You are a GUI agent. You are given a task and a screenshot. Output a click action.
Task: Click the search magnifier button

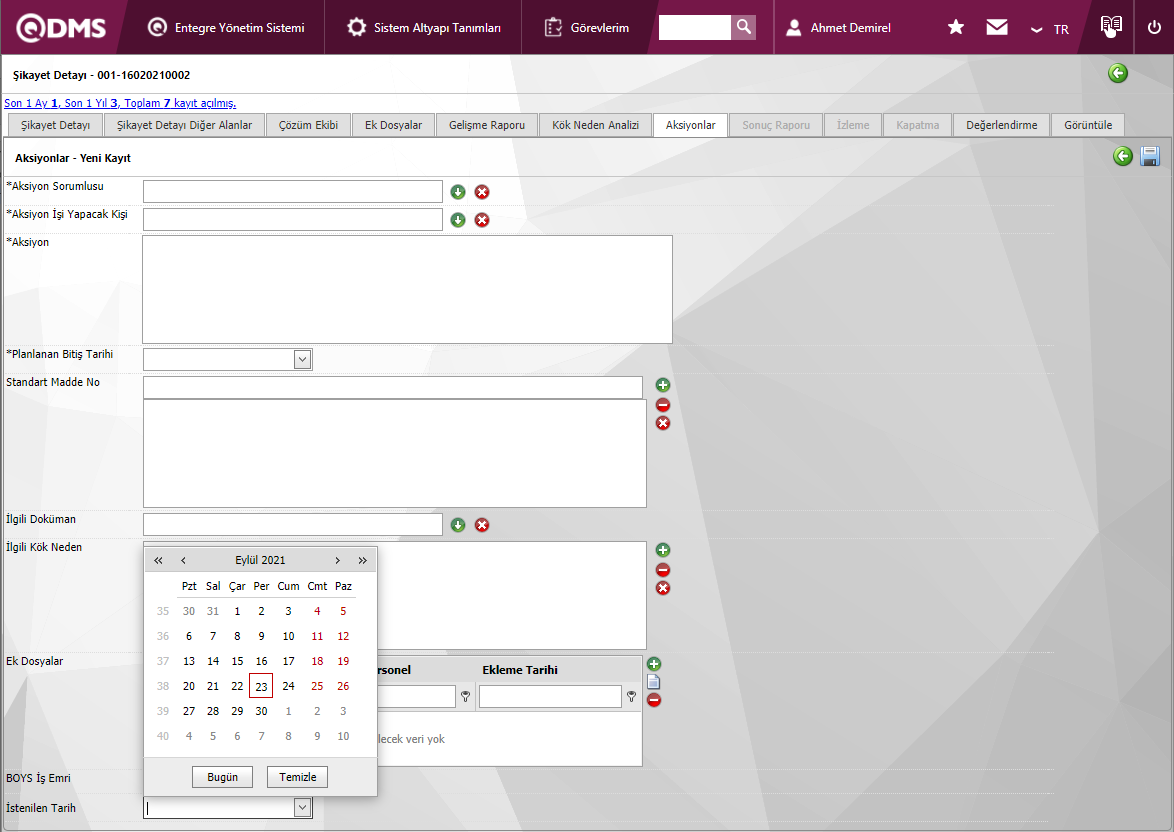[743, 27]
